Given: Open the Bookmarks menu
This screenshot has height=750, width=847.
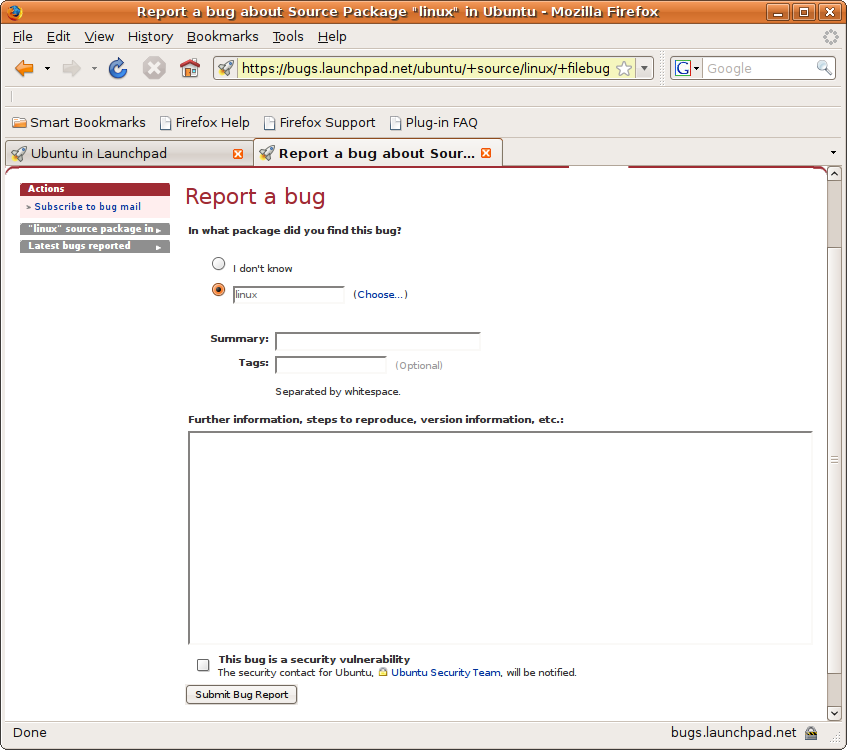Looking at the screenshot, I should click(222, 36).
